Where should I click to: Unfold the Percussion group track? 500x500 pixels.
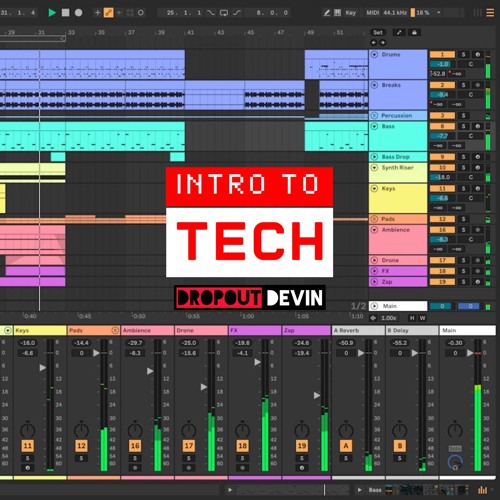click(x=374, y=115)
